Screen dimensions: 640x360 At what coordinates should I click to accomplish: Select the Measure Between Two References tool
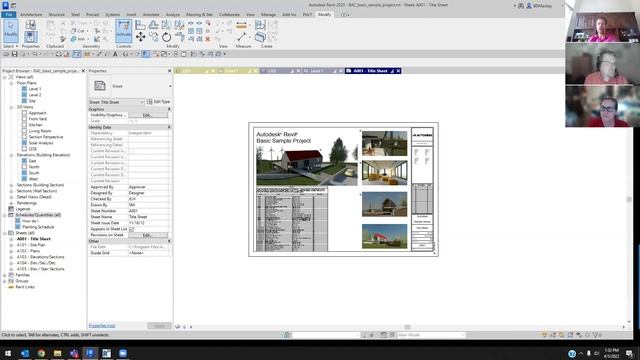point(241,26)
